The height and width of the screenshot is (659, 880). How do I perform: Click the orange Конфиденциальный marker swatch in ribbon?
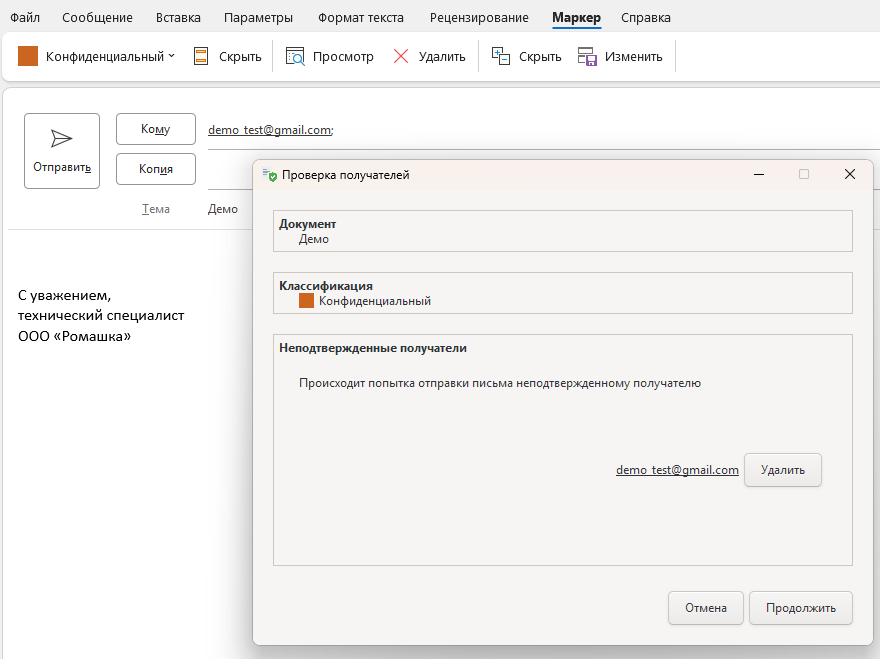28,56
